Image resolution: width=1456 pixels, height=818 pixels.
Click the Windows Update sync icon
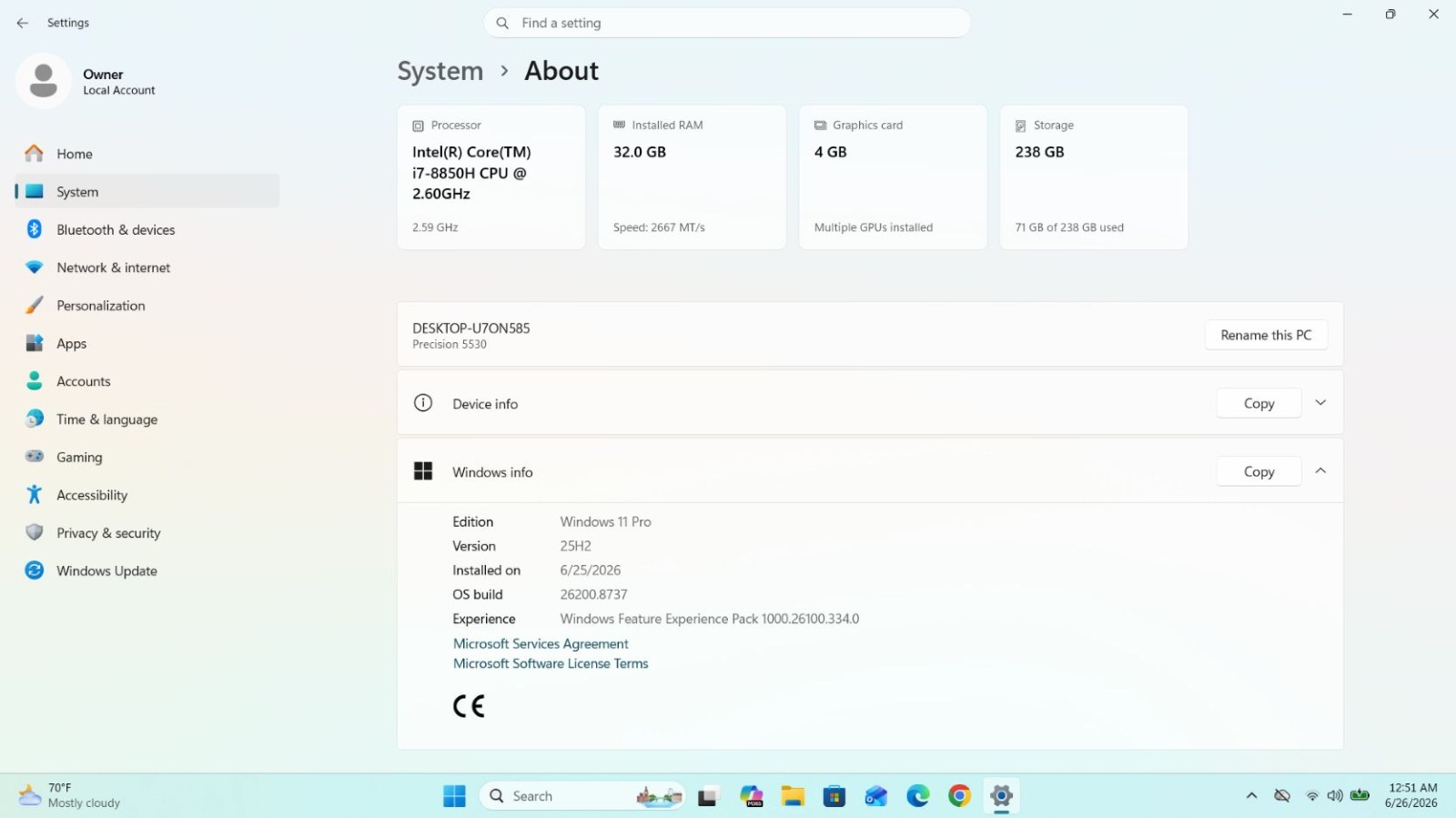pos(35,571)
